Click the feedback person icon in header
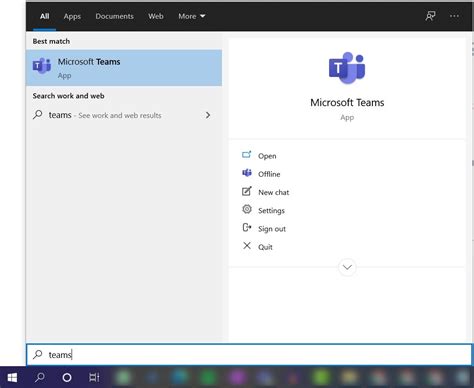The width and height of the screenshot is (474, 388). click(x=430, y=16)
